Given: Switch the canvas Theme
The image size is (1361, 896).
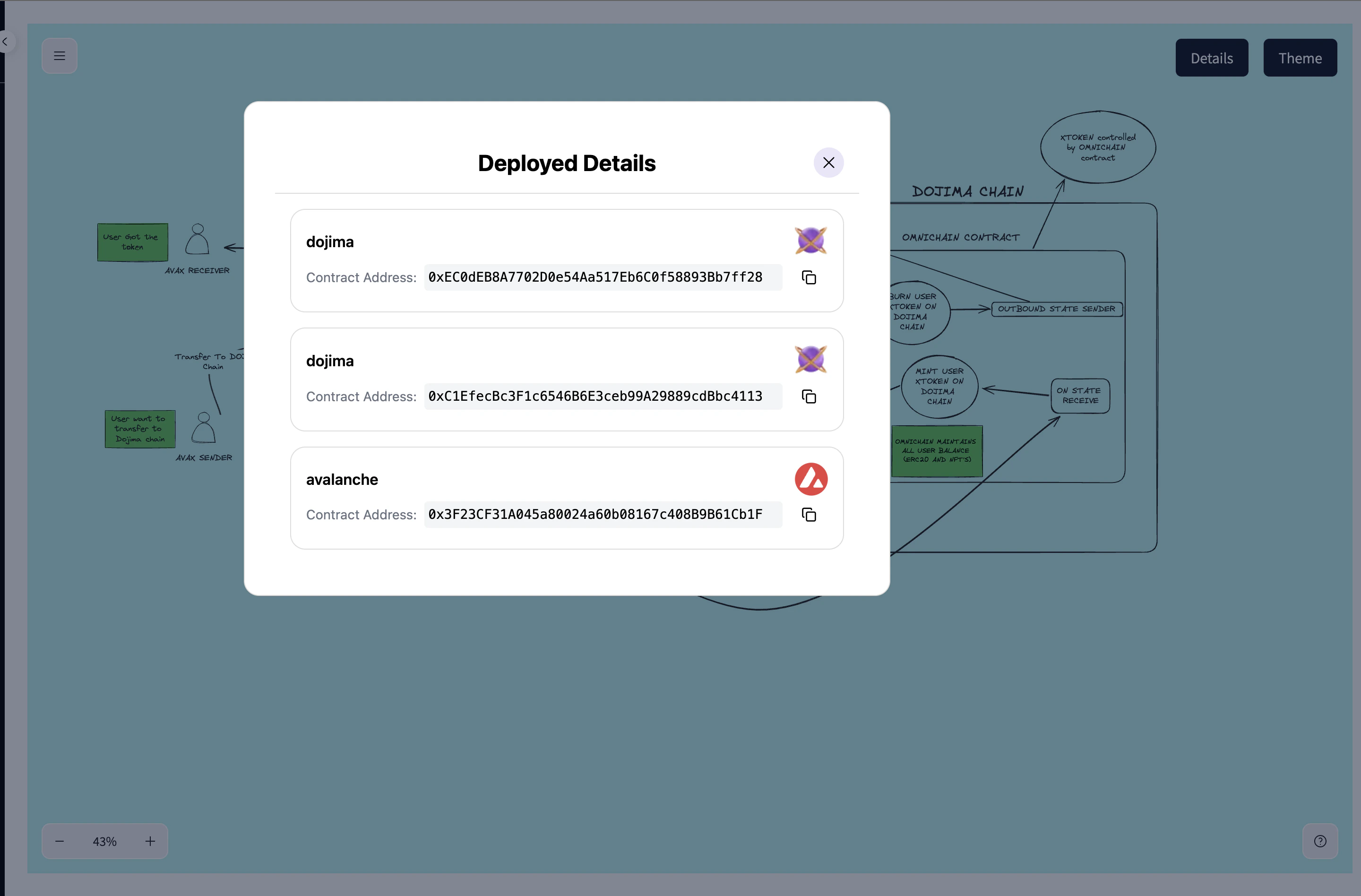Looking at the screenshot, I should pos(1300,57).
